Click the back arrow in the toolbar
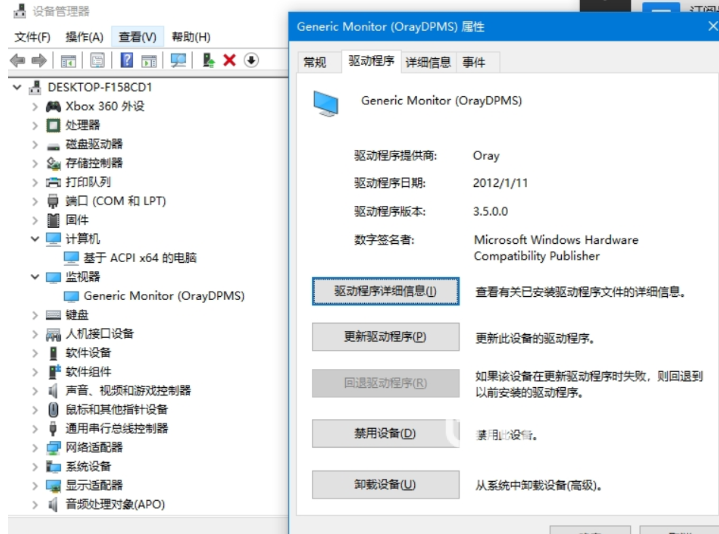This screenshot has height=534, width=719. click(17, 61)
